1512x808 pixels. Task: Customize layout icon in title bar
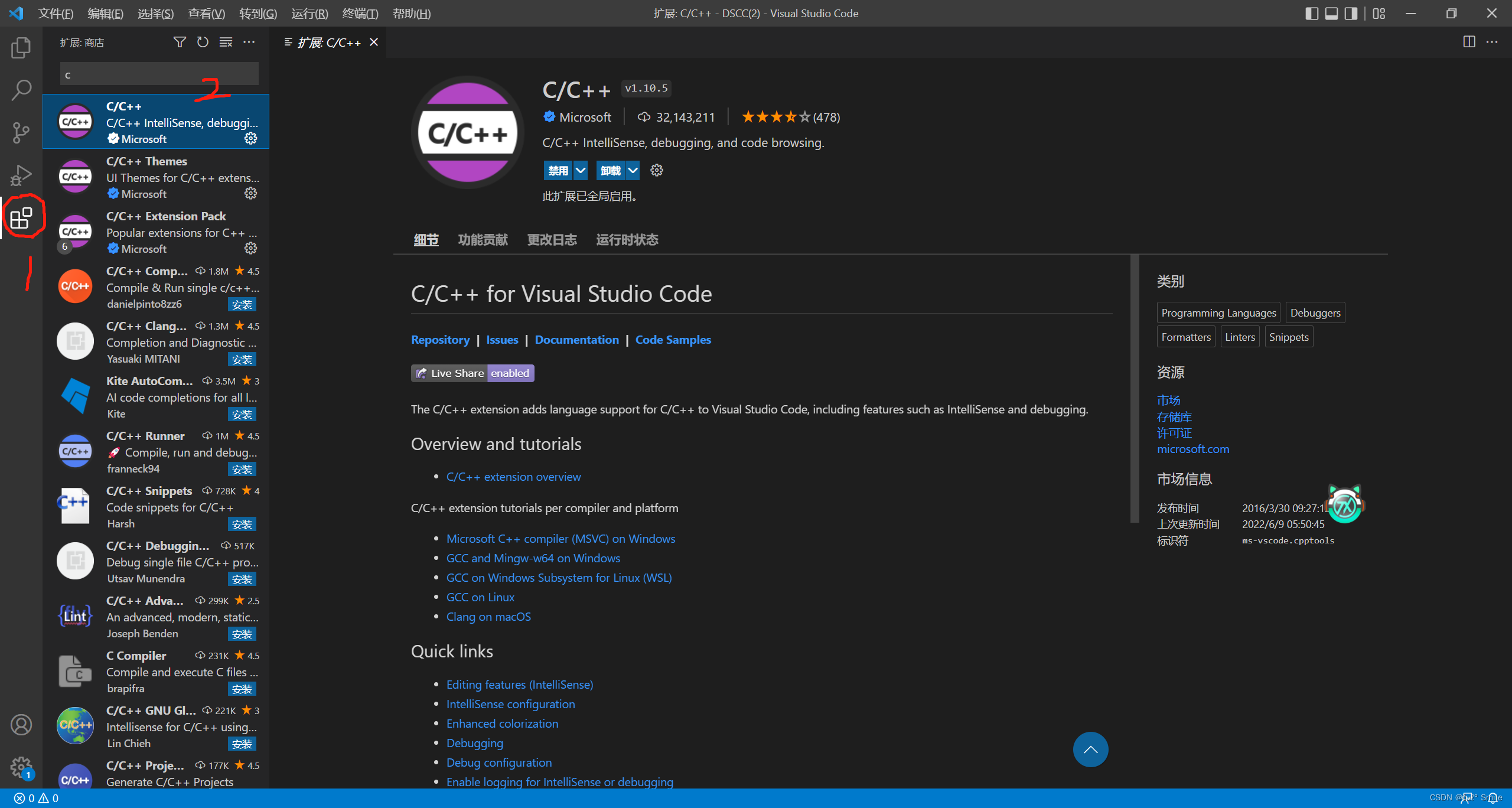(x=1379, y=14)
